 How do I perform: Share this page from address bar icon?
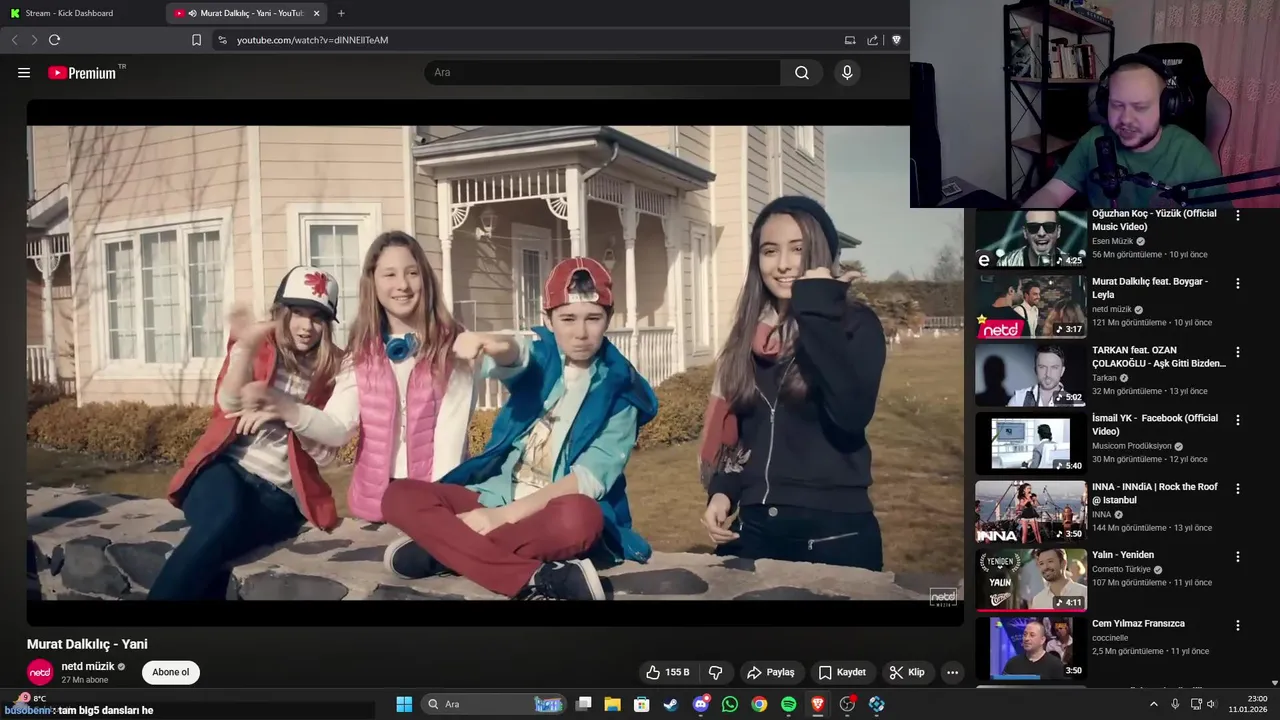coord(872,40)
